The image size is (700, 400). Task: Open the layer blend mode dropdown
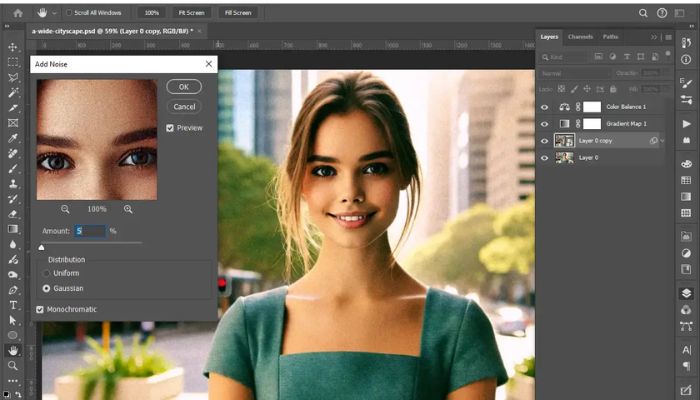click(574, 73)
